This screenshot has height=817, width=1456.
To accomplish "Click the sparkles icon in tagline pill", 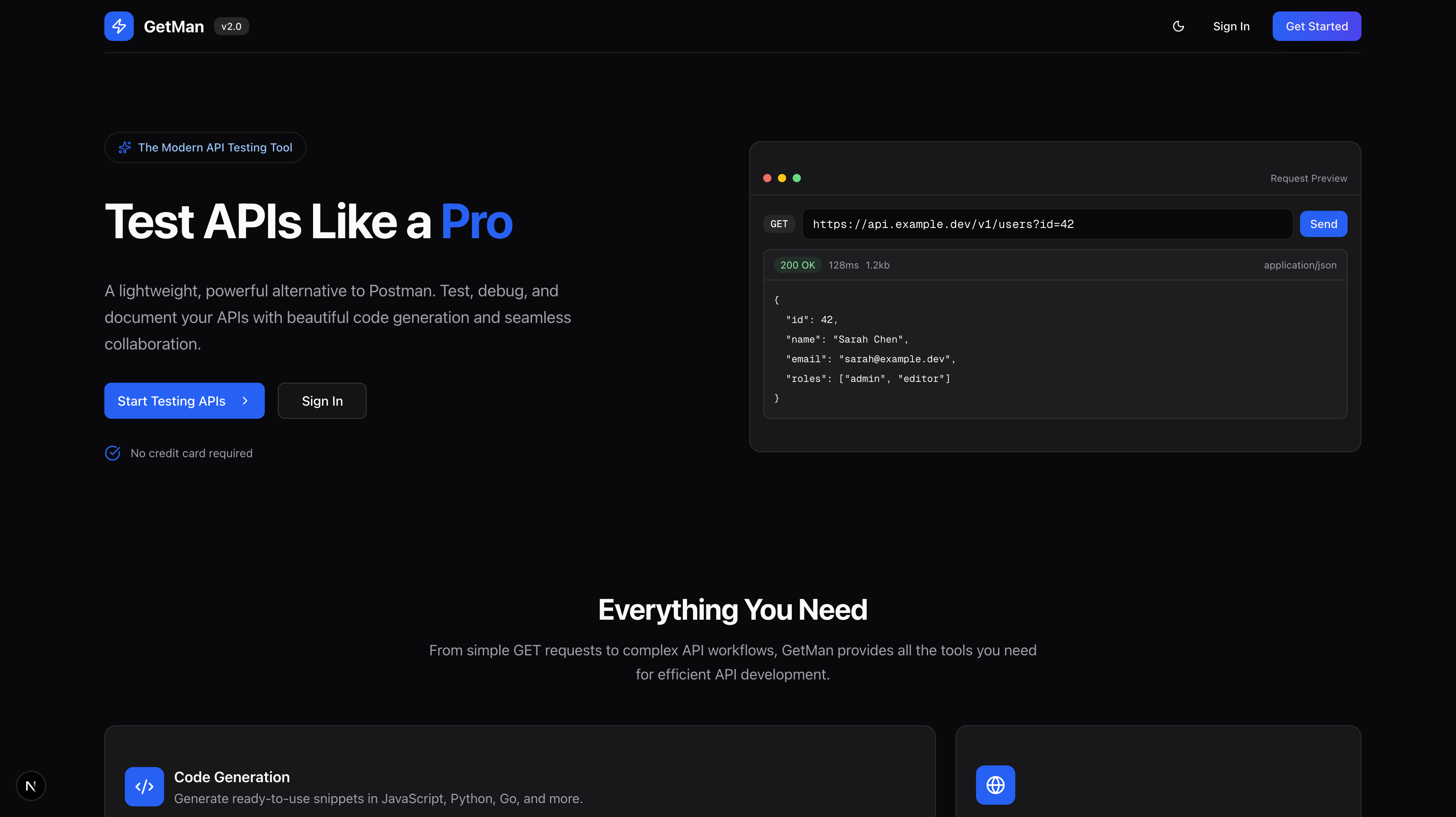I will pos(124,148).
